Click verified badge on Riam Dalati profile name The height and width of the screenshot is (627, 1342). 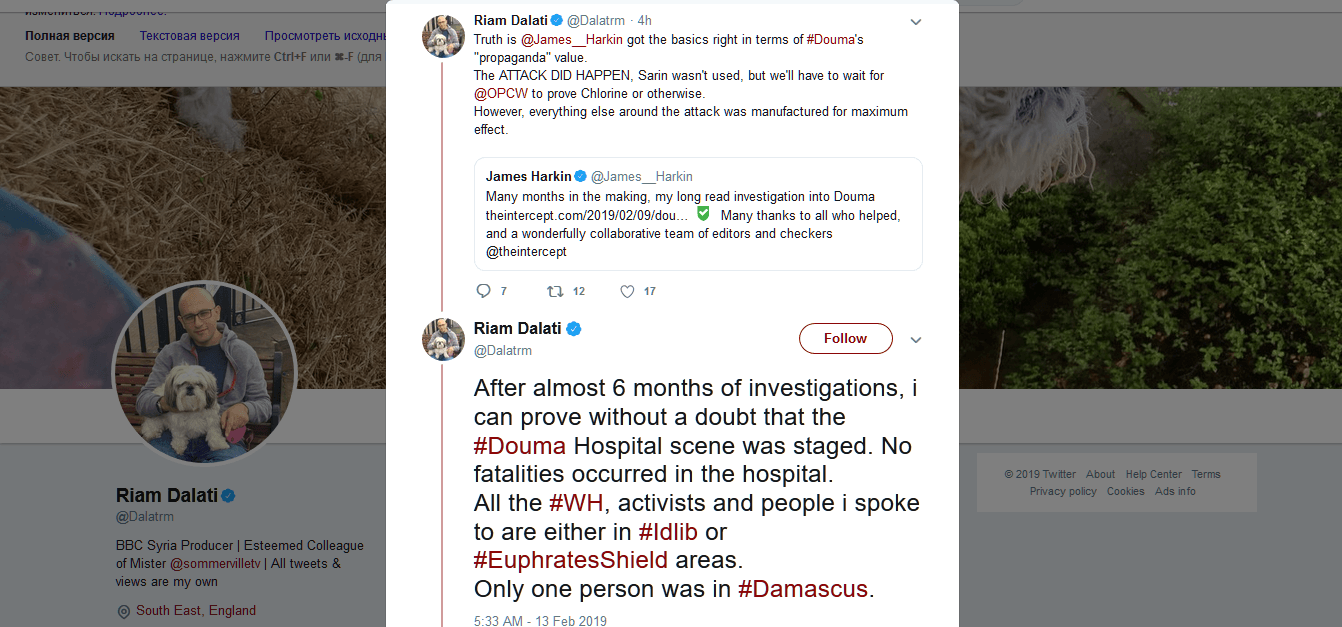[228, 496]
